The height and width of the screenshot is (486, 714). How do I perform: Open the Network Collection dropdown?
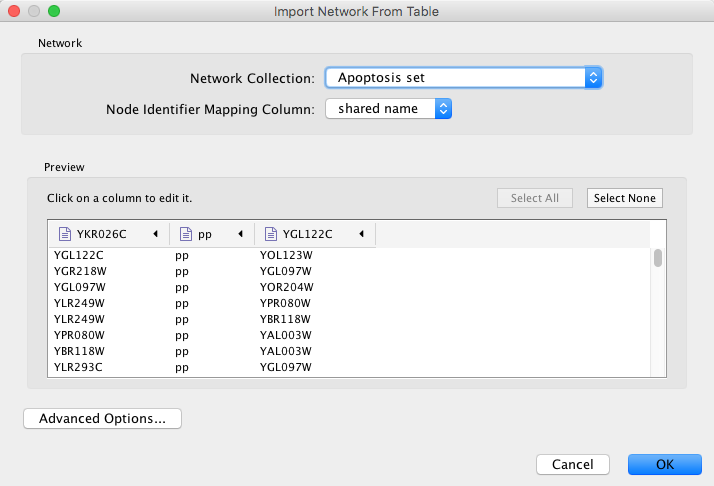[x=463, y=77]
